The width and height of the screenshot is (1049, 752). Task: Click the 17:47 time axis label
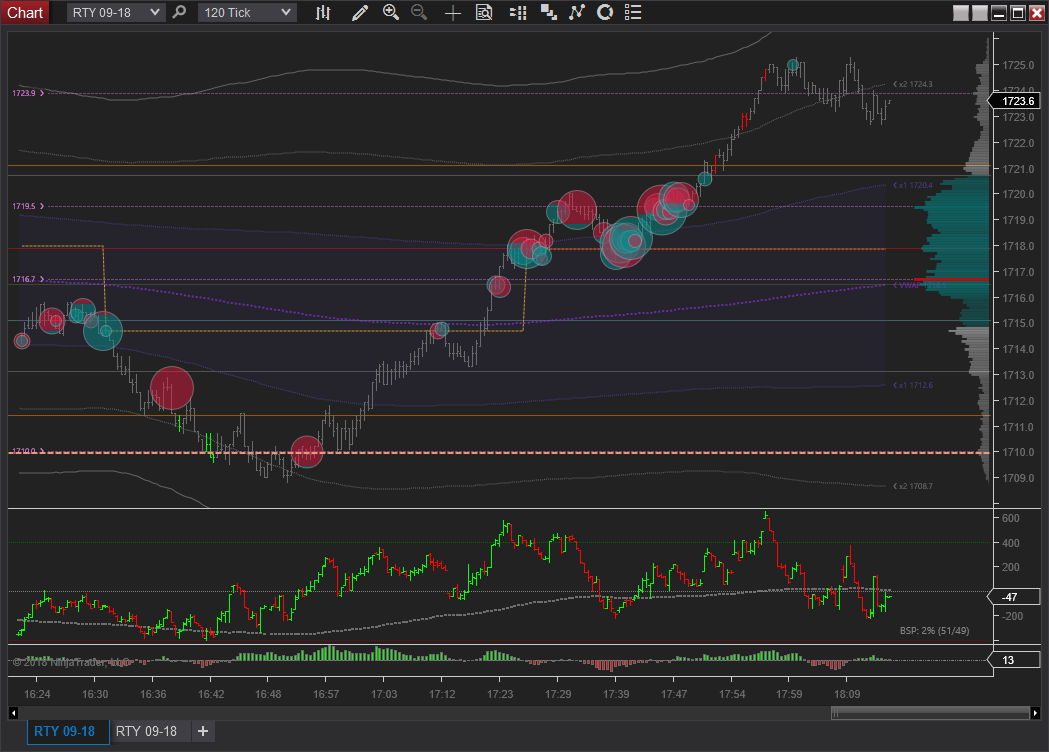(674, 694)
